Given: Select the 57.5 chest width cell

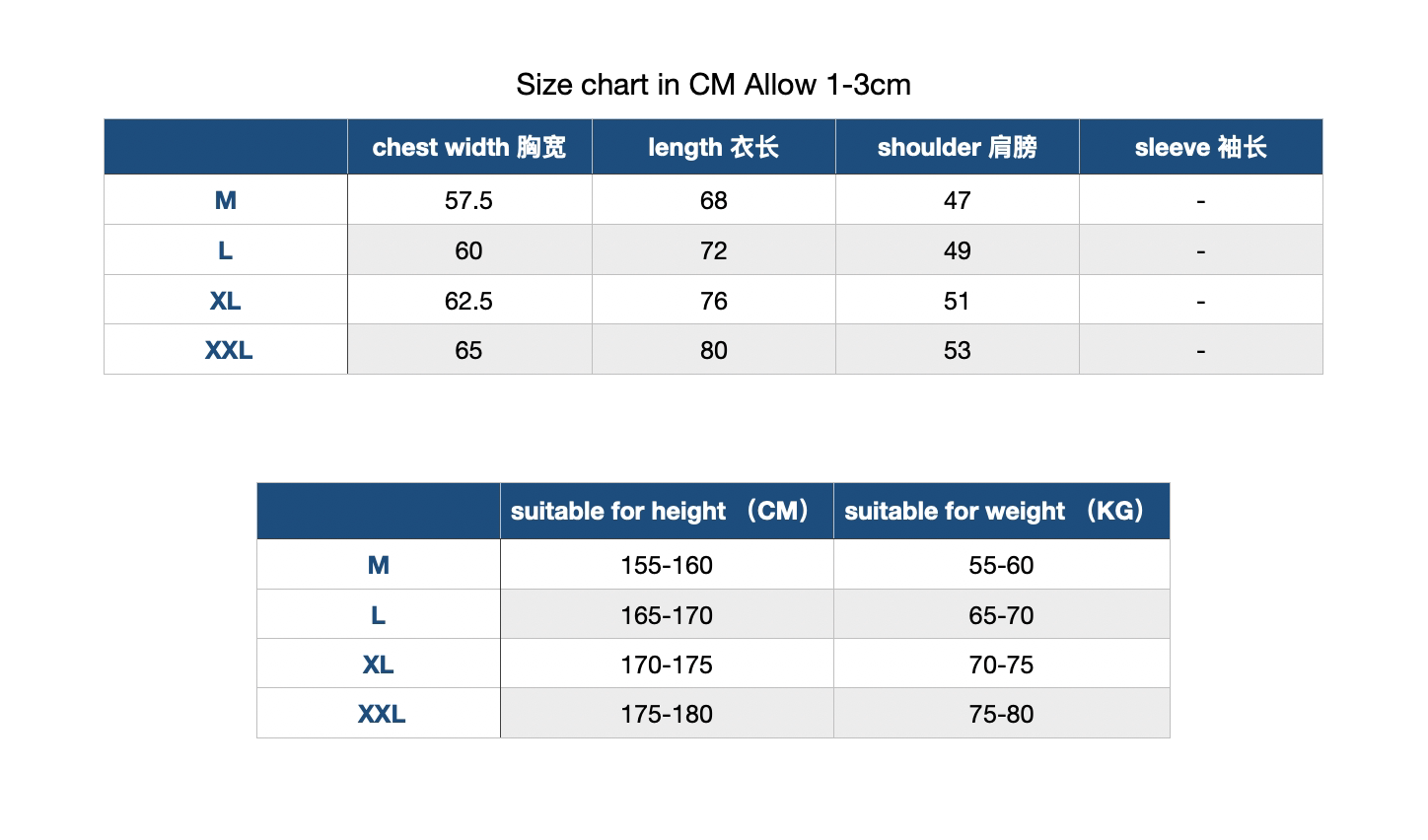Looking at the screenshot, I should (x=468, y=201).
